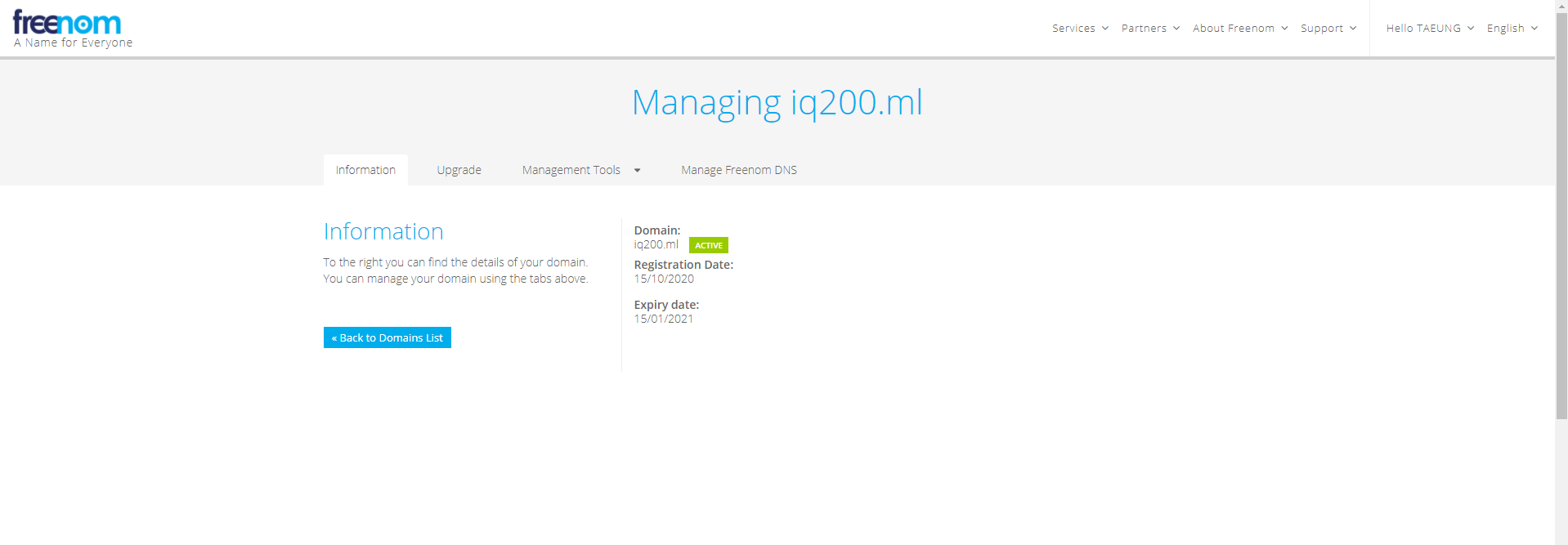Click the Information section heading
Screen dimensions: 1568x545
(x=383, y=231)
